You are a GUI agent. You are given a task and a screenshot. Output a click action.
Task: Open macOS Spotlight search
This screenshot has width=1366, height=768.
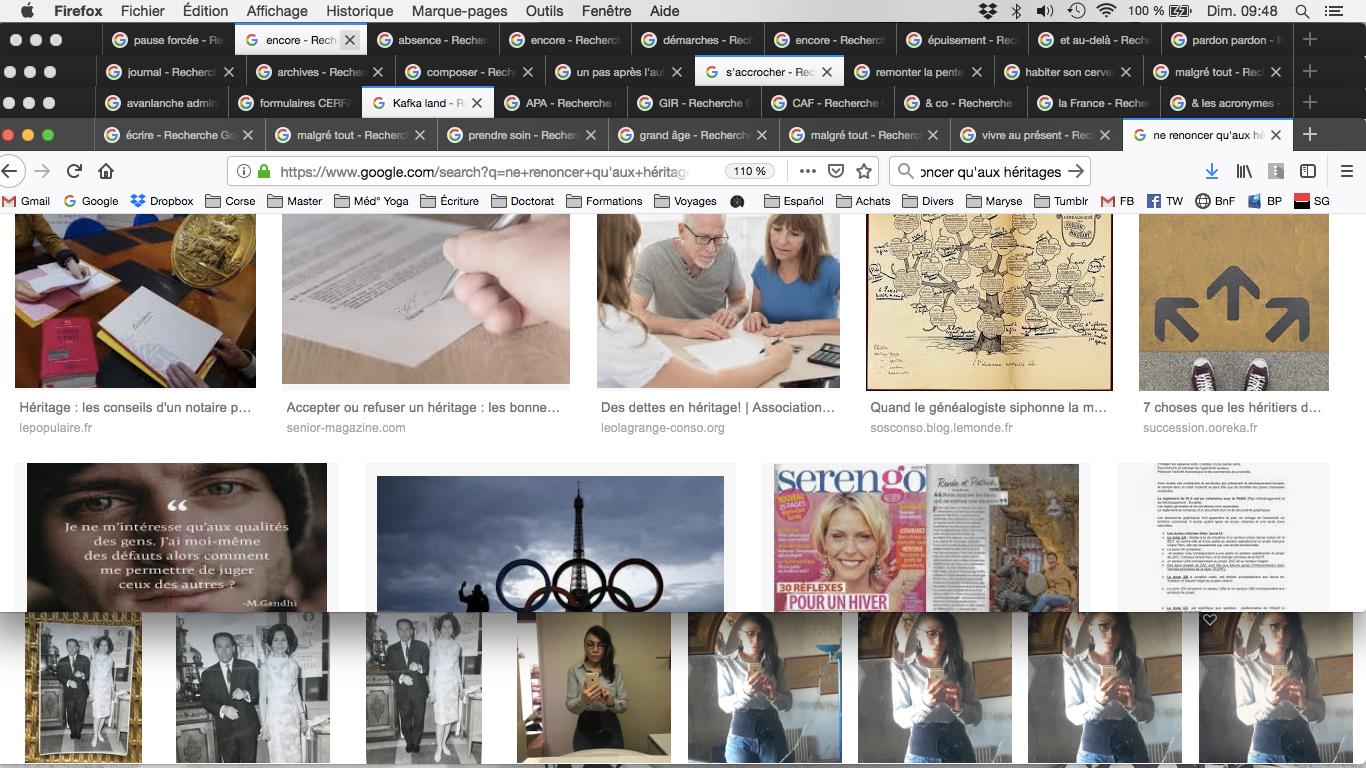coord(1302,11)
